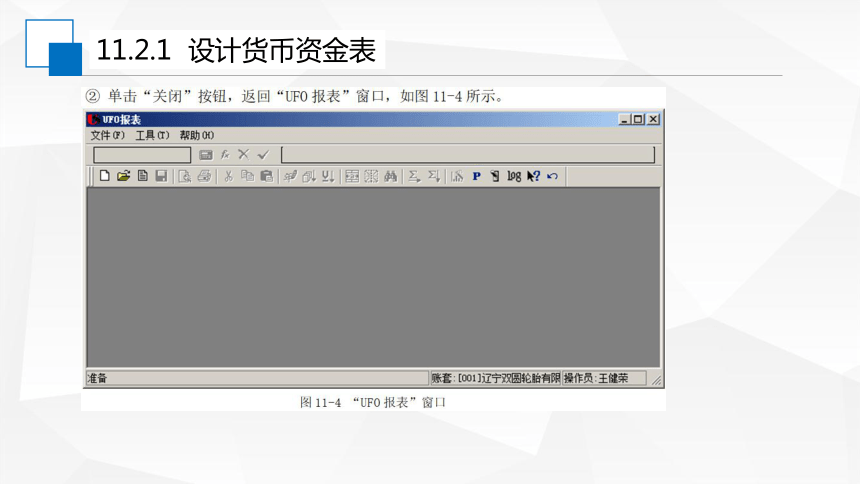Click the underlined U down-arrow icon
The height and width of the screenshot is (484, 860).
pos(328,176)
